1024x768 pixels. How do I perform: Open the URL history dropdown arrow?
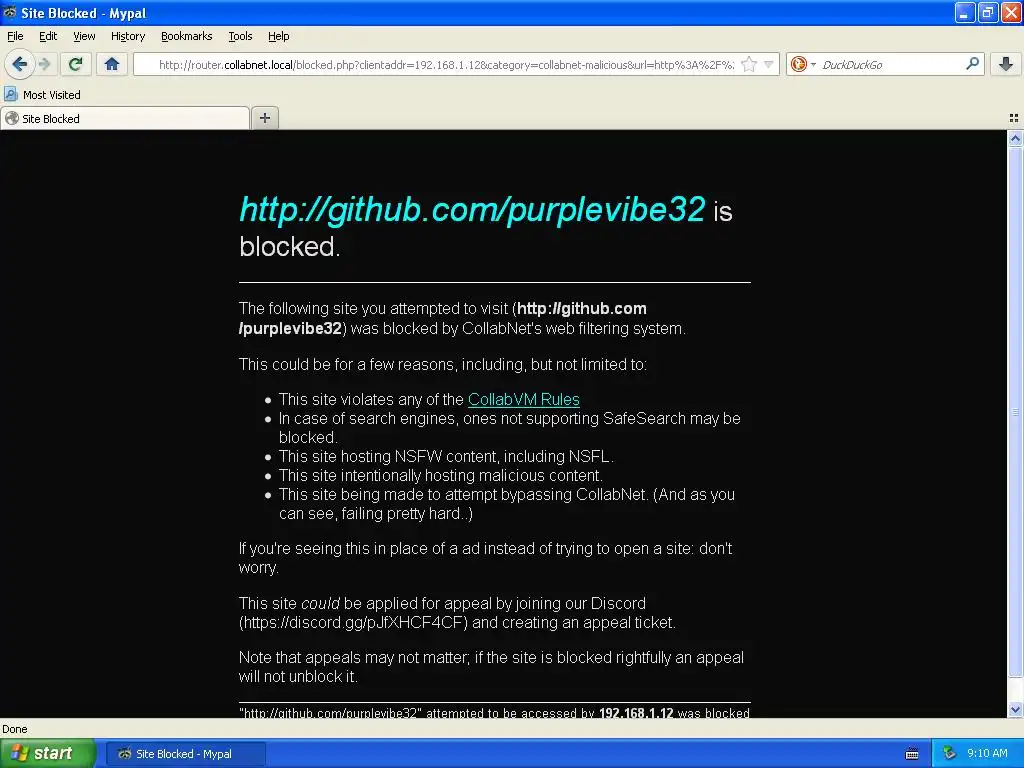click(x=769, y=64)
